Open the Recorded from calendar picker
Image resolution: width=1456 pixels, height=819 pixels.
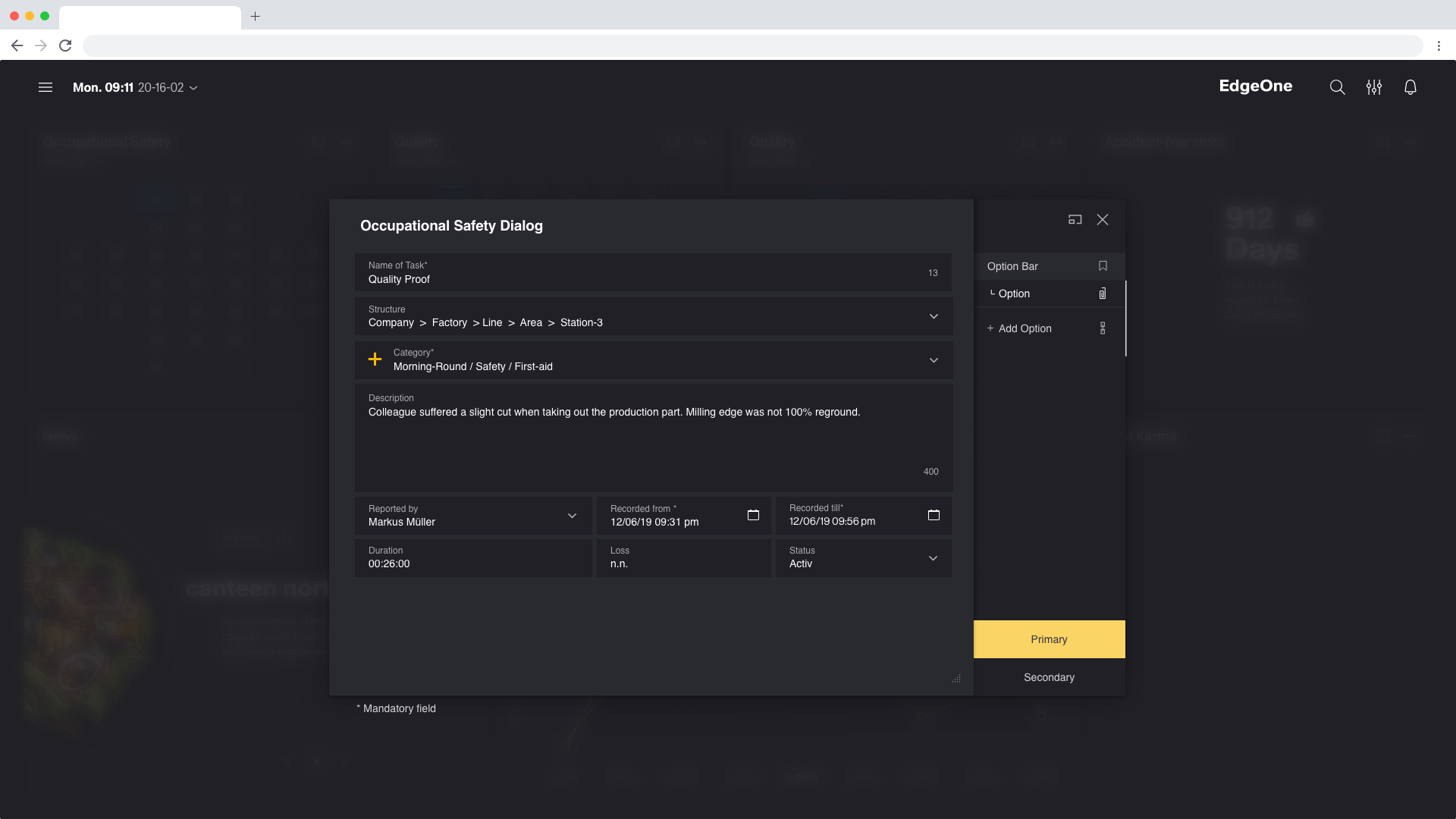pos(753,515)
